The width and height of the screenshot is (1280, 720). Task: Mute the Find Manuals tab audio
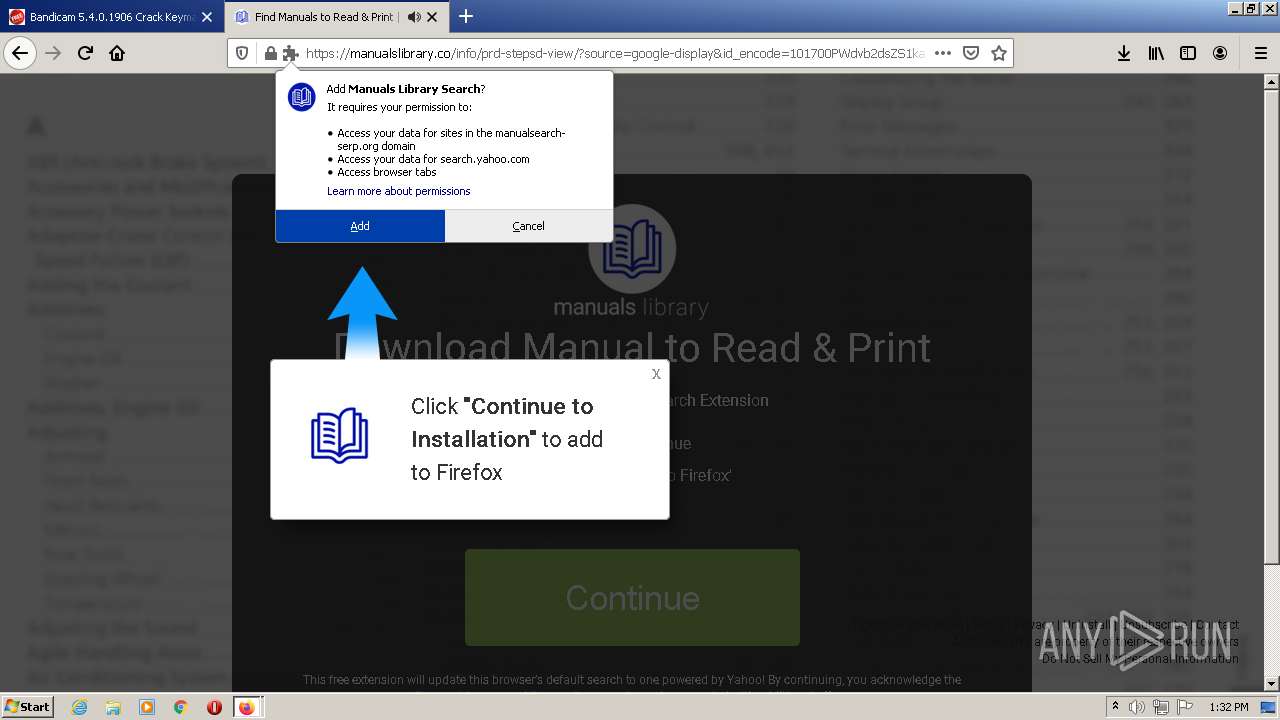[x=413, y=17]
